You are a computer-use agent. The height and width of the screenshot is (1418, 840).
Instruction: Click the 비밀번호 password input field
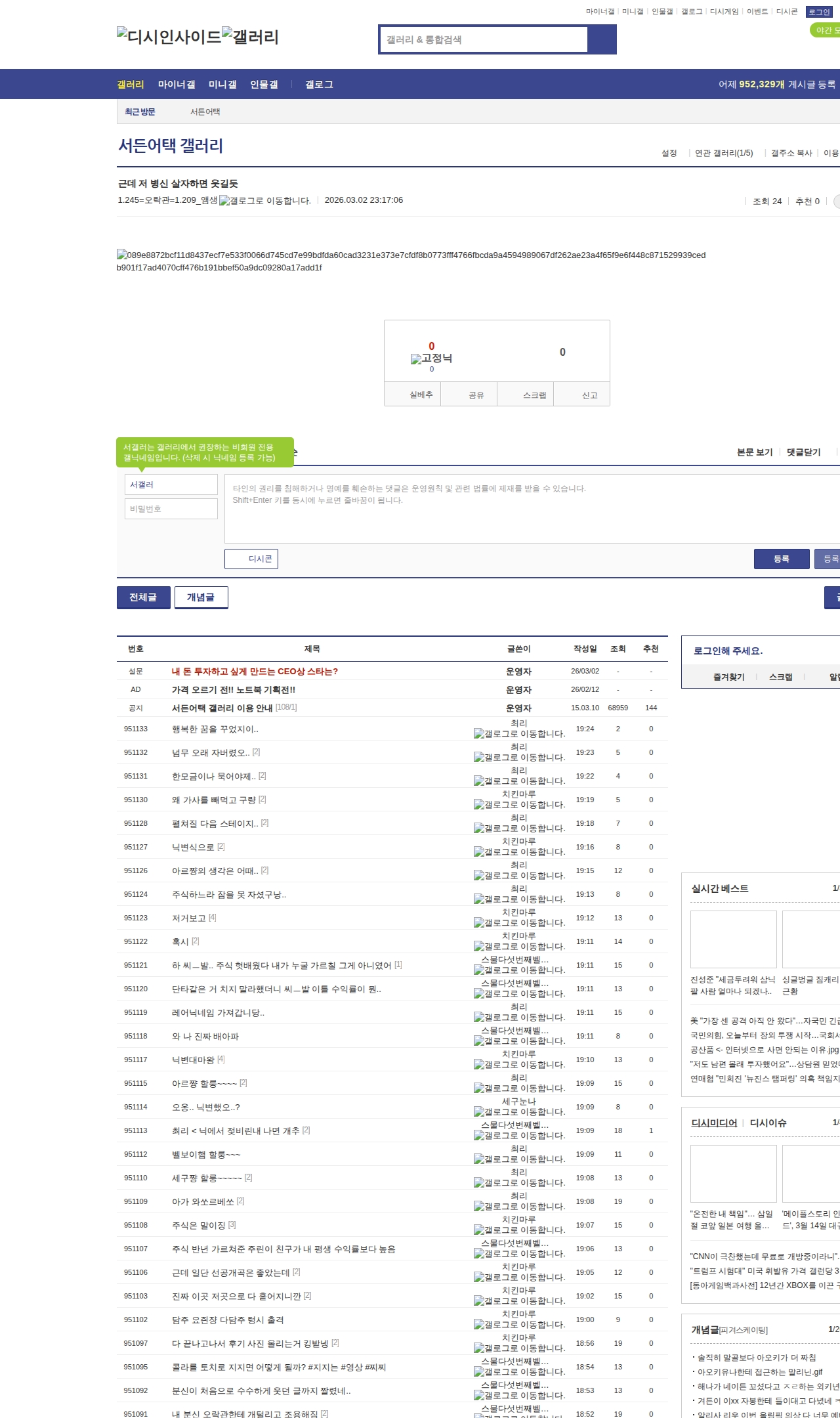[x=171, y=509]
